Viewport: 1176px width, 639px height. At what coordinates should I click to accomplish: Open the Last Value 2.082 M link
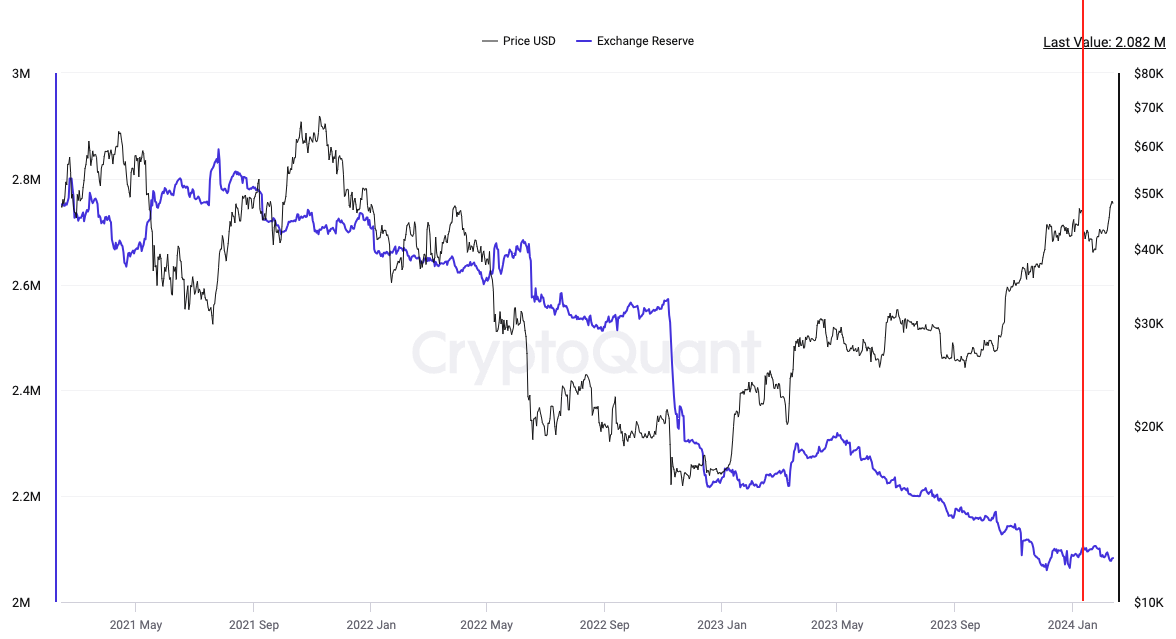(1104, 42)
